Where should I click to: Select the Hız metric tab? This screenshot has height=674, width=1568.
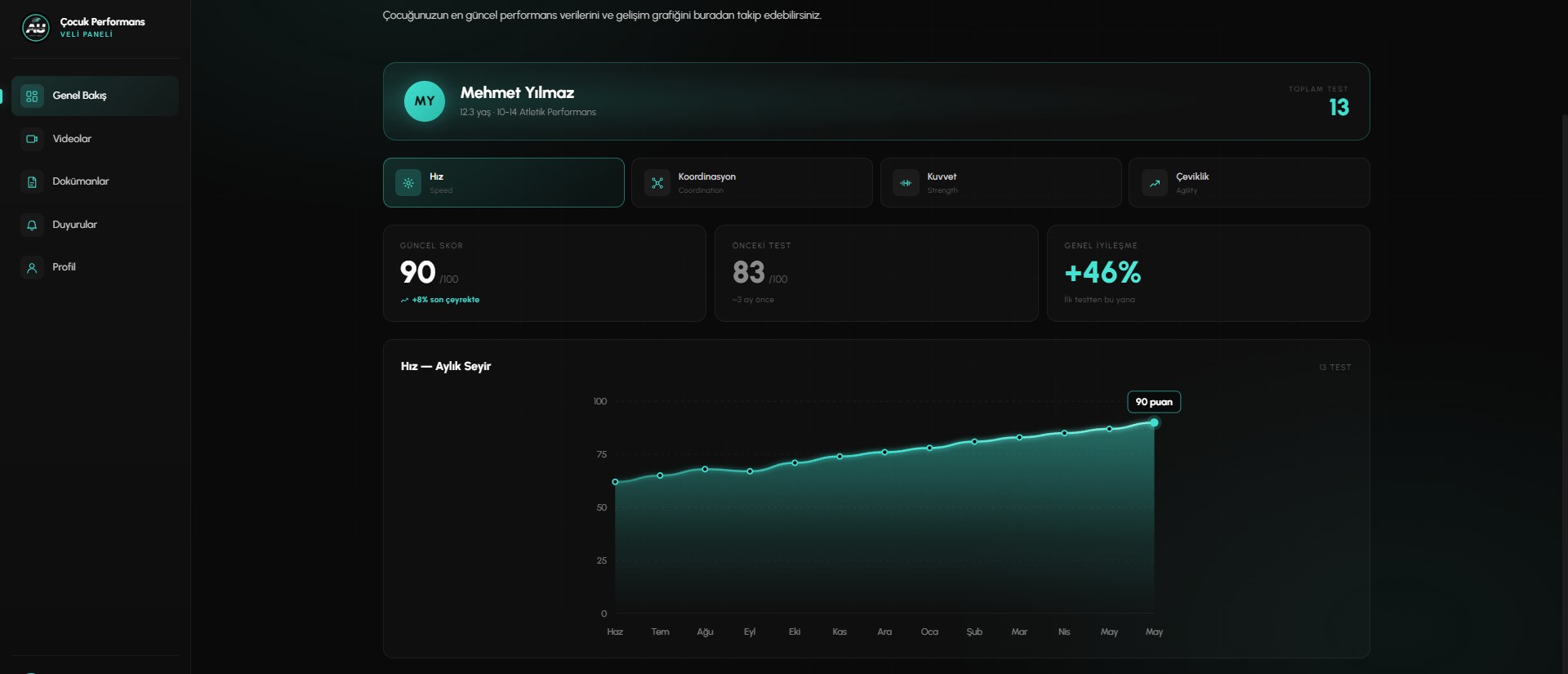pyautogui.click(x=504, y=183)
